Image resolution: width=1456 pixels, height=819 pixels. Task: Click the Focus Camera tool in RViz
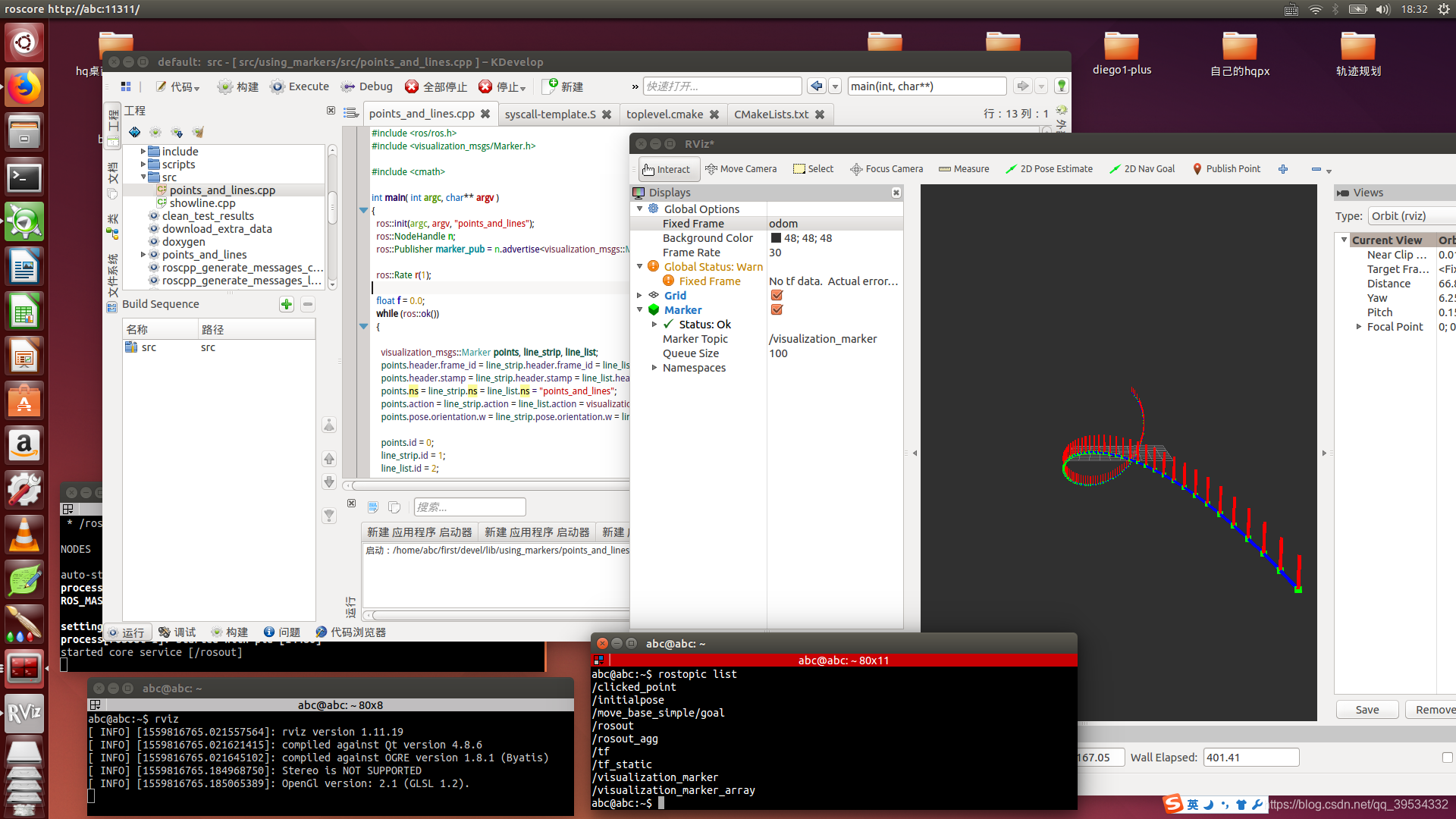887,168
